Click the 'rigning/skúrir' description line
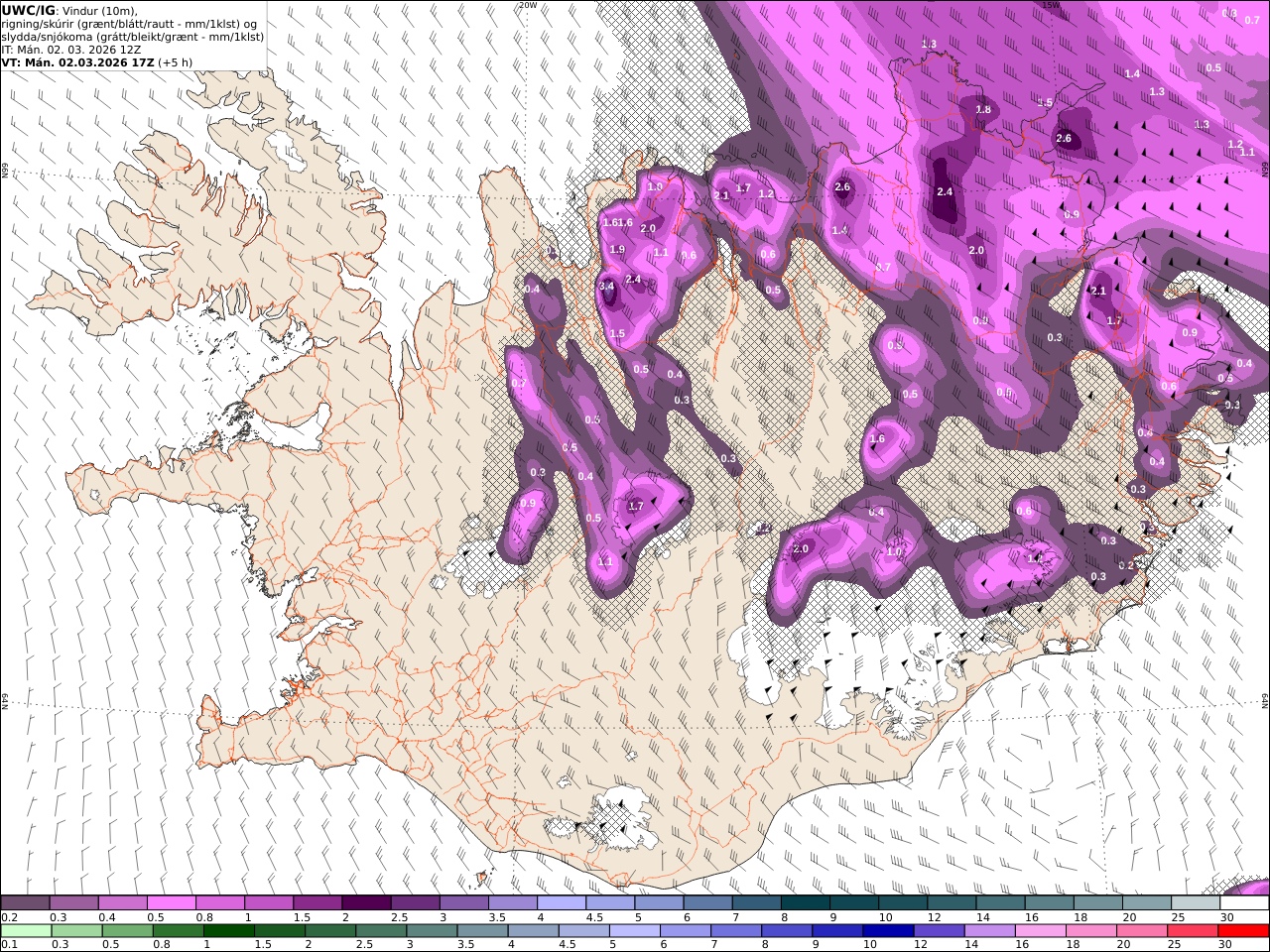The height and width of the screenshot is (952, 1270). coord(129,24)
